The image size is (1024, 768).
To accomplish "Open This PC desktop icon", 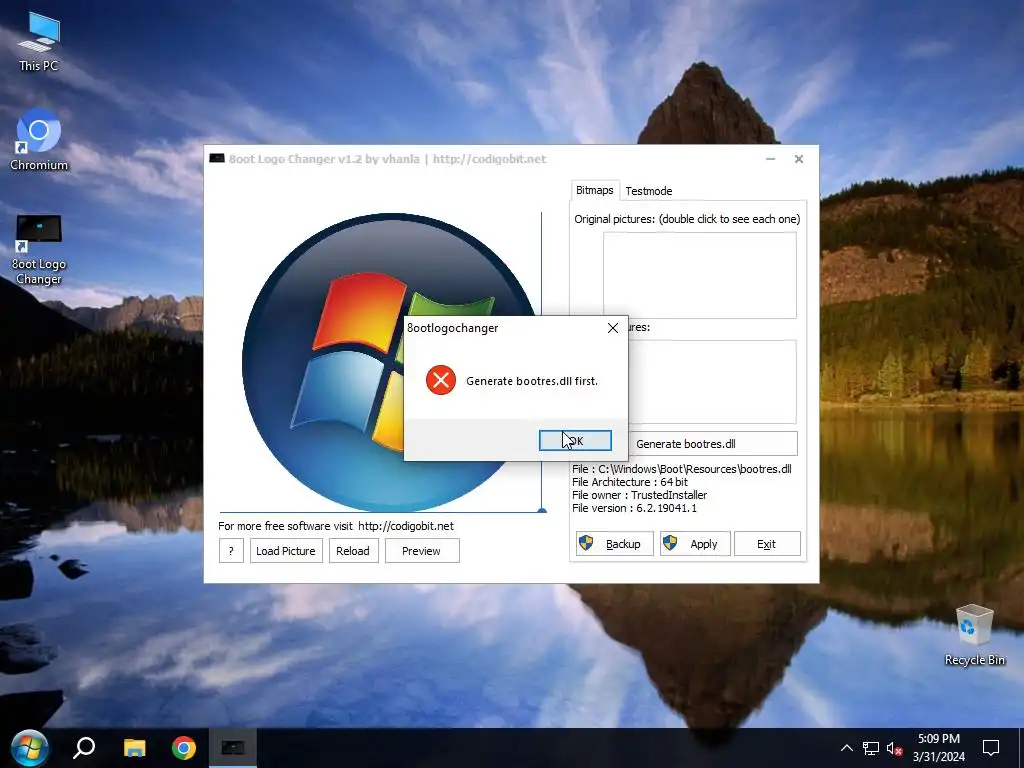I will point(39,42).
